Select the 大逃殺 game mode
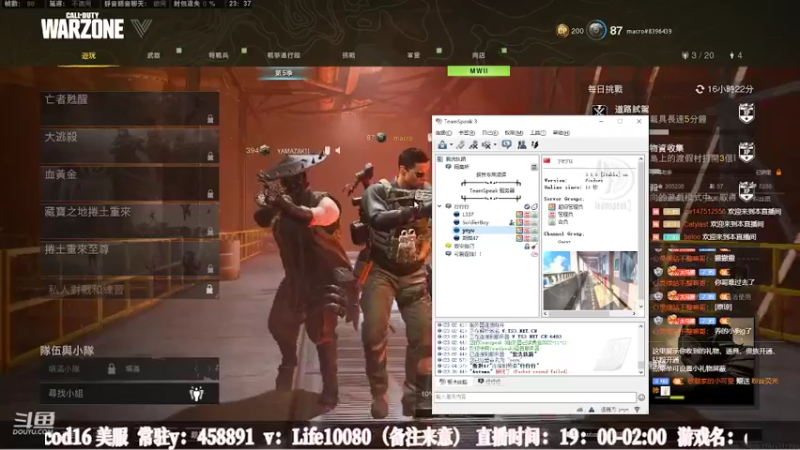 pos(130,145)
